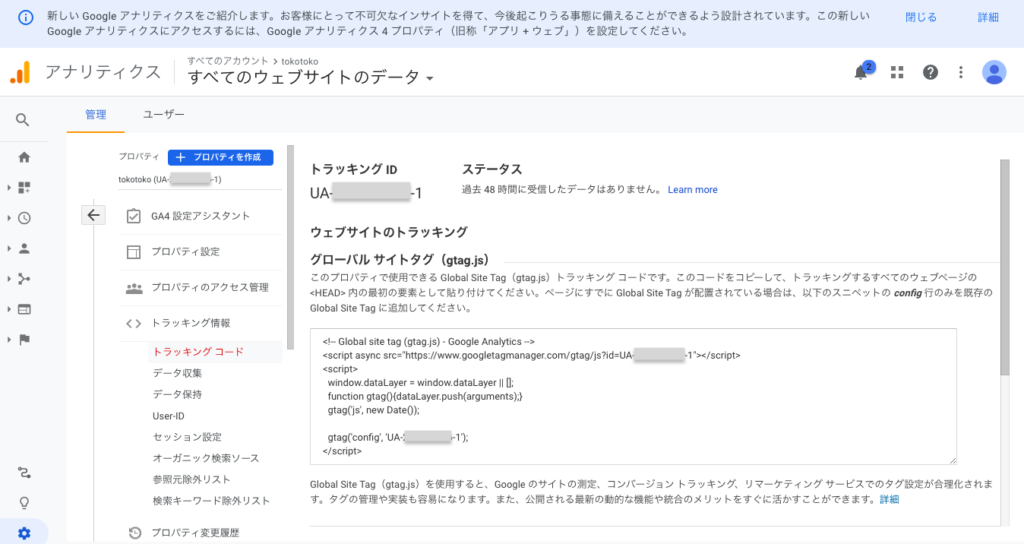The width and height of the screenshot is (1024, 544).
Task: Expand the Conversions section arrow
Action: [9, 340]
